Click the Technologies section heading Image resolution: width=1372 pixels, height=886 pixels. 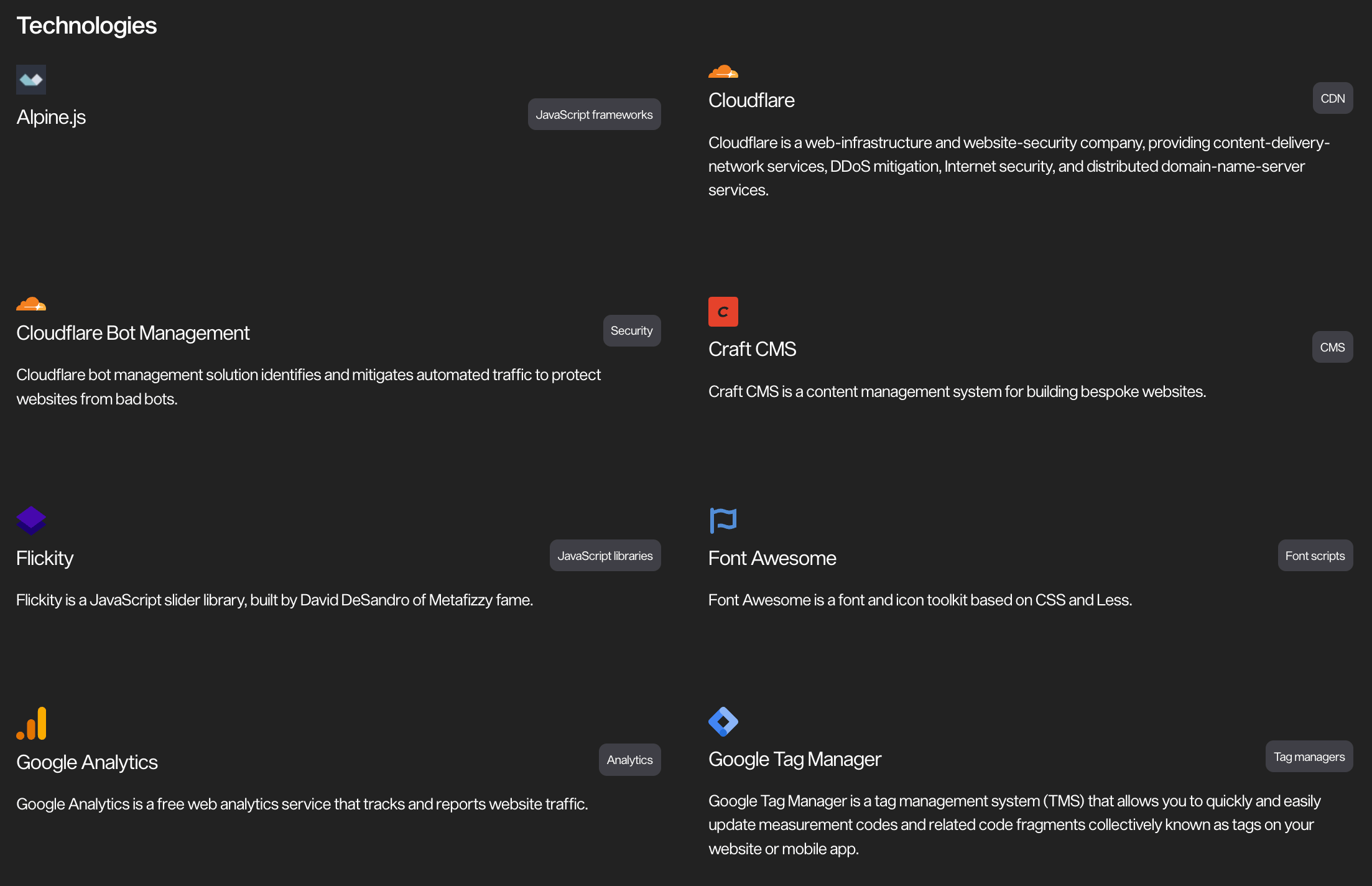tap(86, 26)
